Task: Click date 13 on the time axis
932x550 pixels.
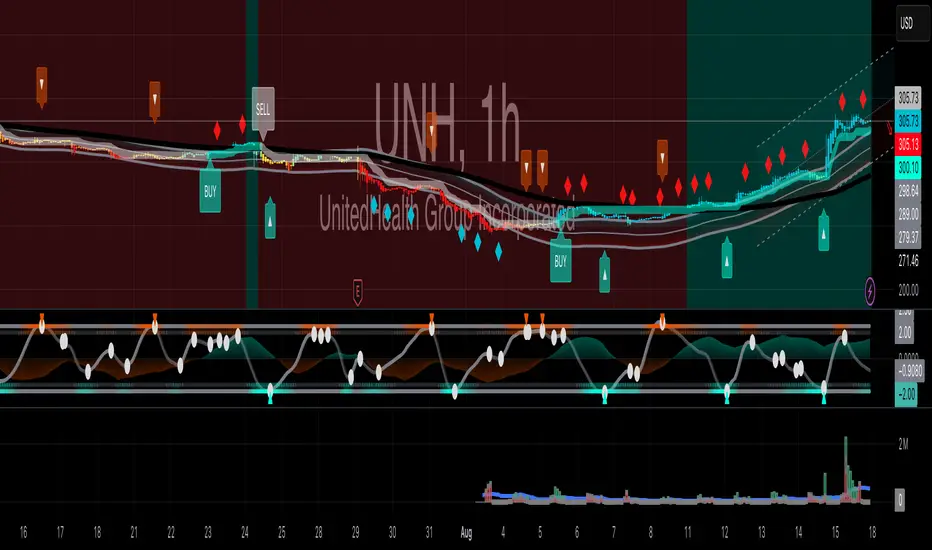Action: click(761, 532)
